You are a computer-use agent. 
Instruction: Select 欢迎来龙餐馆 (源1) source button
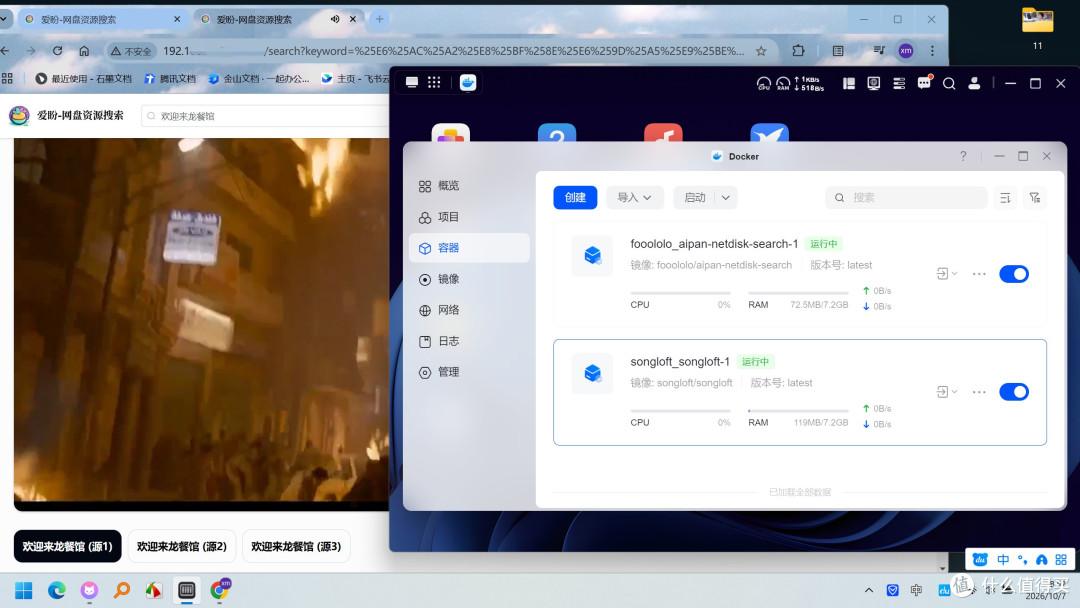coord(68,546)
